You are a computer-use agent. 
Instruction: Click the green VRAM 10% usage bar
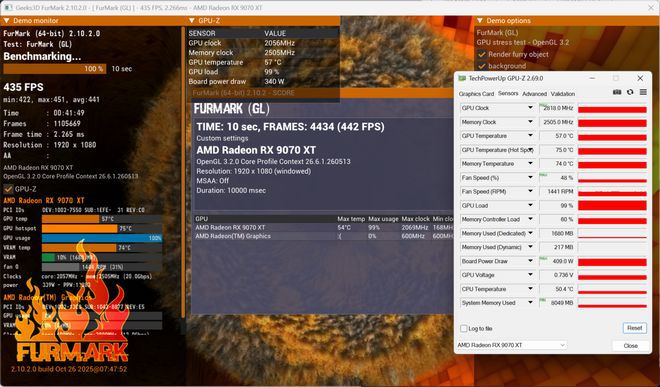(48, 257)
